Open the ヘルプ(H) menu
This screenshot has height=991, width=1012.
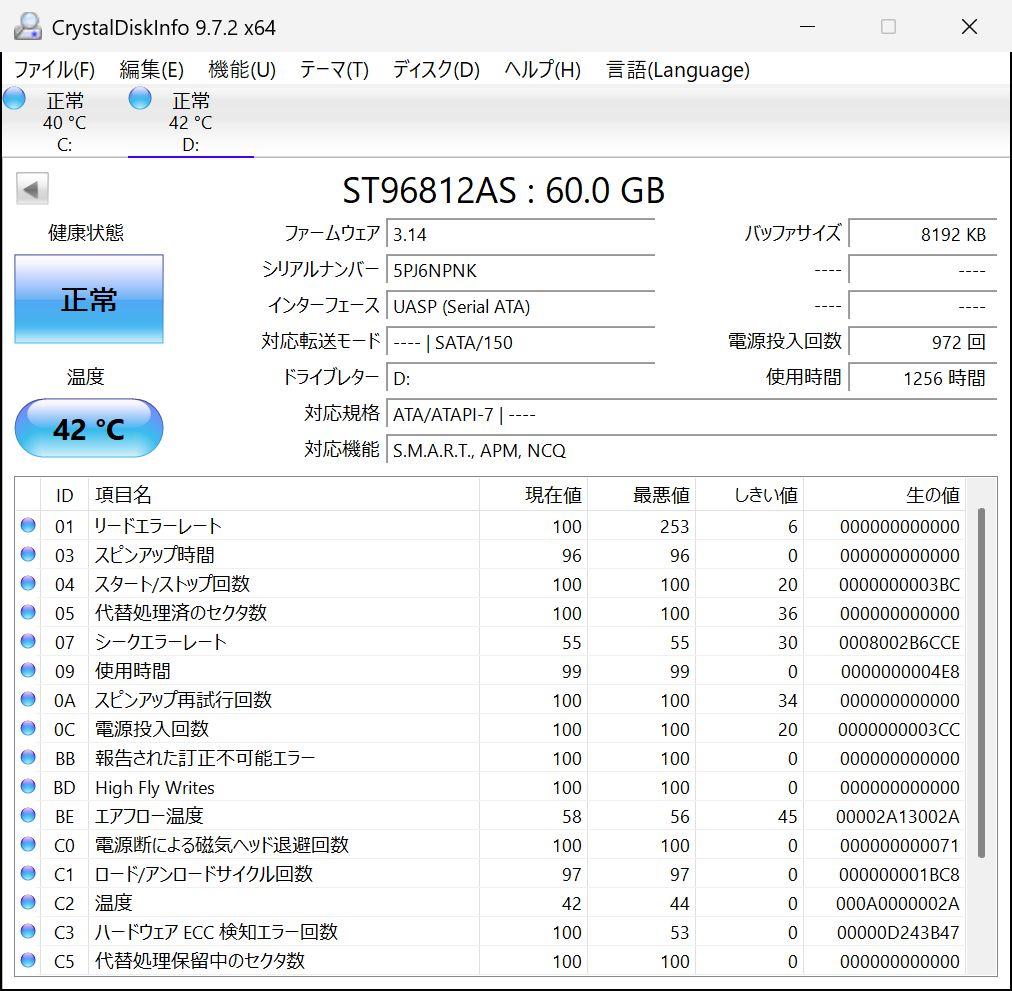click(542, 70)
